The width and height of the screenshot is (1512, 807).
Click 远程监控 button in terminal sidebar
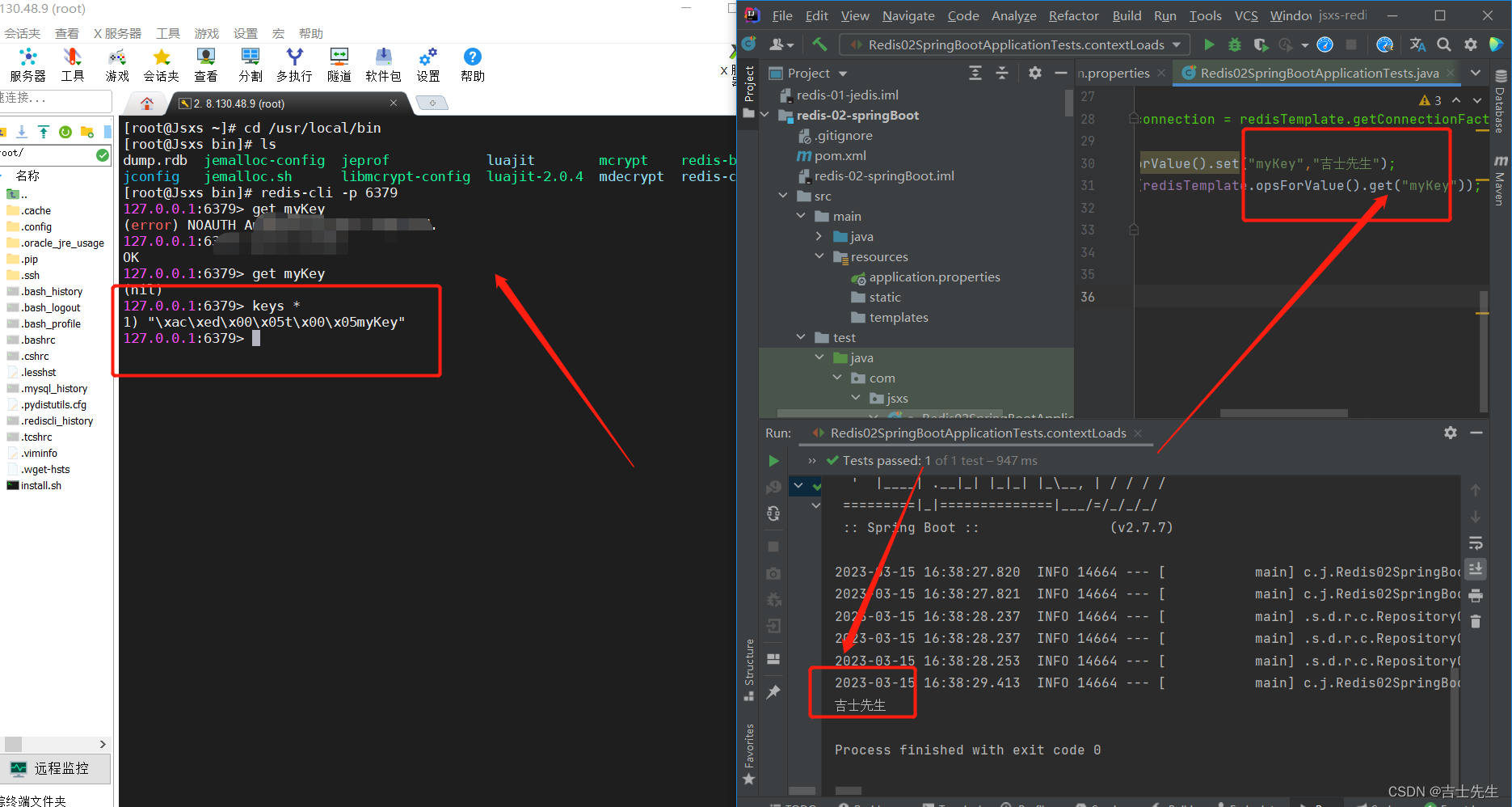pyautogui.click(x=55, y=768)
